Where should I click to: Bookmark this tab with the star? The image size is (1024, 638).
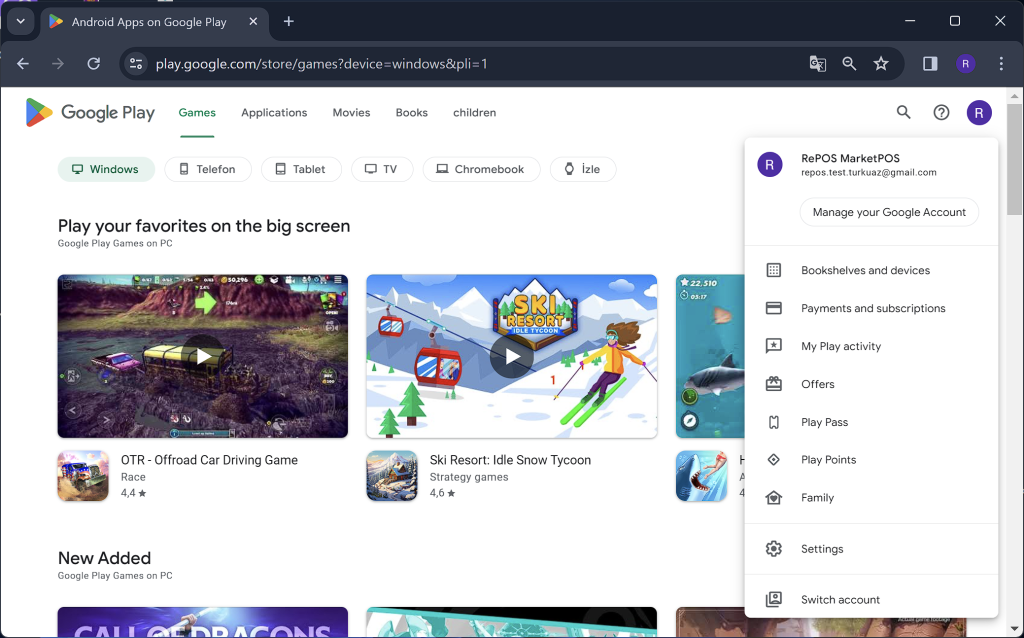pyautogui.click(x=881, y=63)
